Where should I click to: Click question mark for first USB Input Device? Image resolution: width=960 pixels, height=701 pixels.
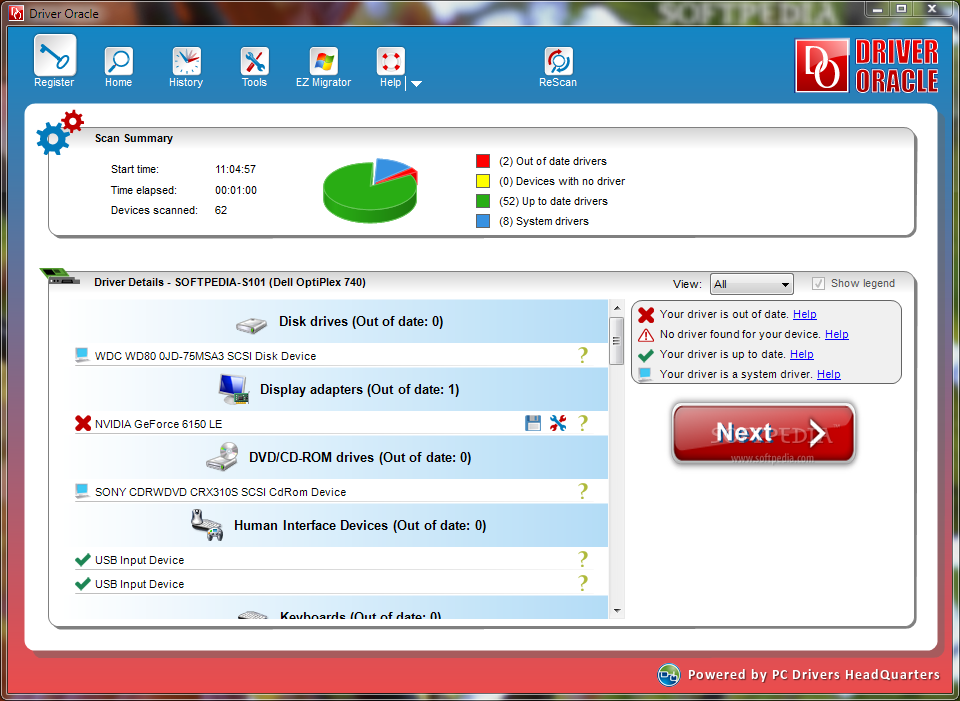583,559
